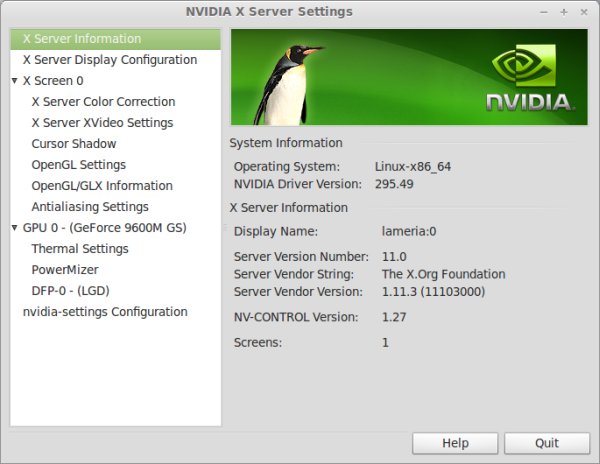Click the X Server Information section heading
This screenshot has width=600, height=464.
point(289,208)
